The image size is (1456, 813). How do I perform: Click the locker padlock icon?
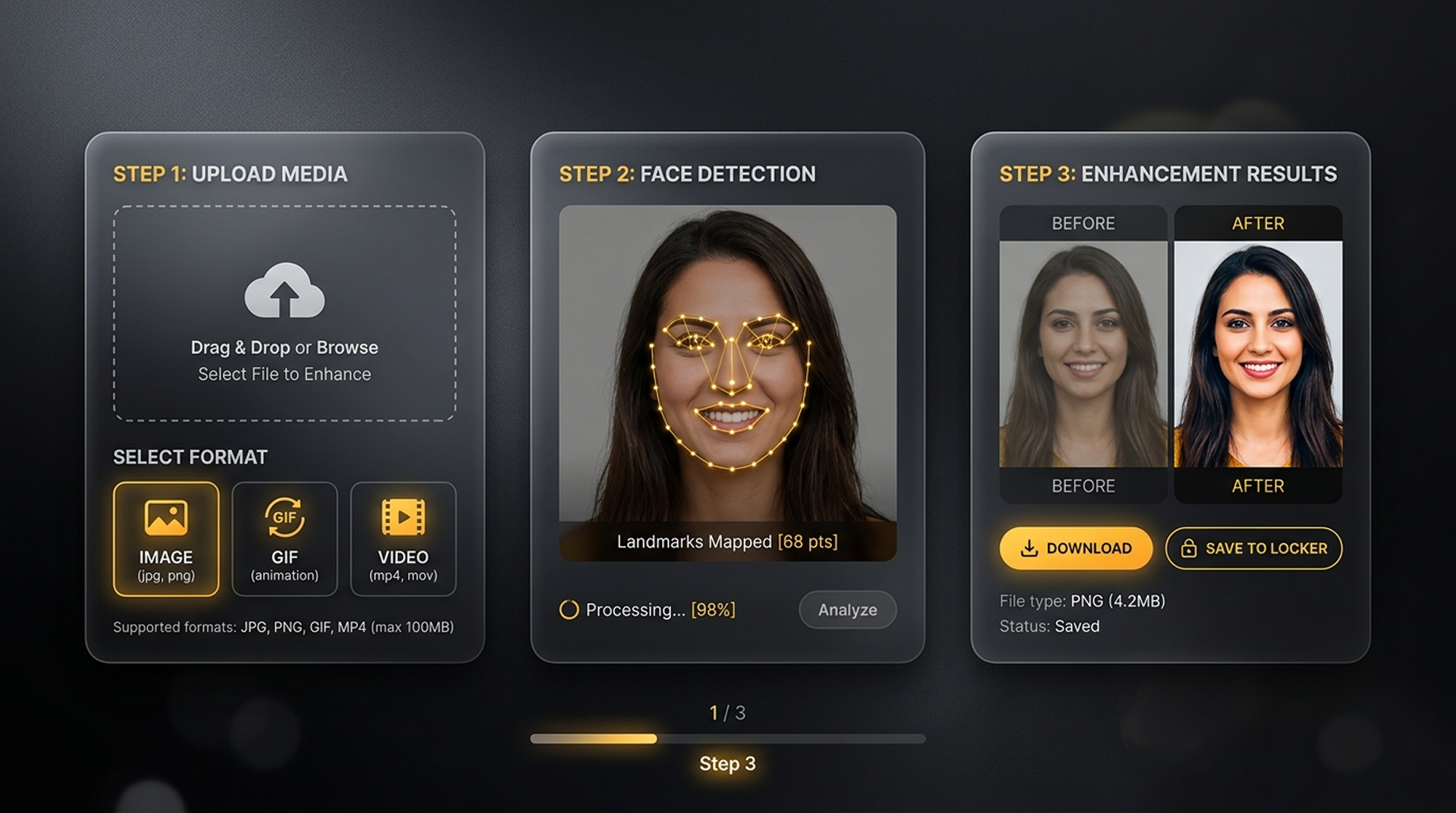(1188, 548)
